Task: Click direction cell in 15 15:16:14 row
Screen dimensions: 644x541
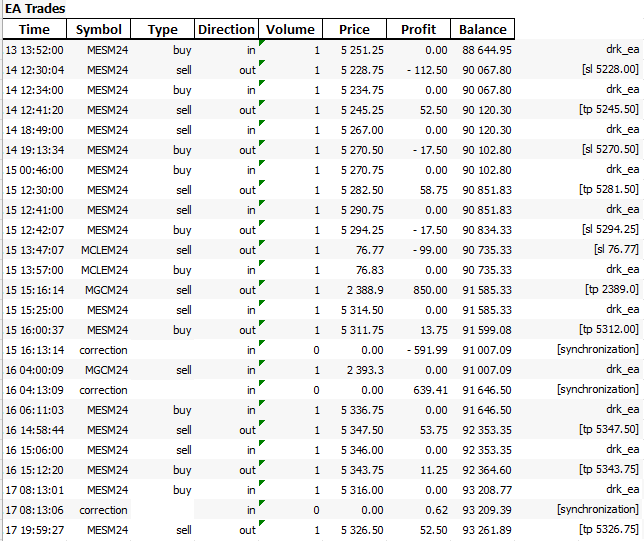Action: [x=247, y=290]
